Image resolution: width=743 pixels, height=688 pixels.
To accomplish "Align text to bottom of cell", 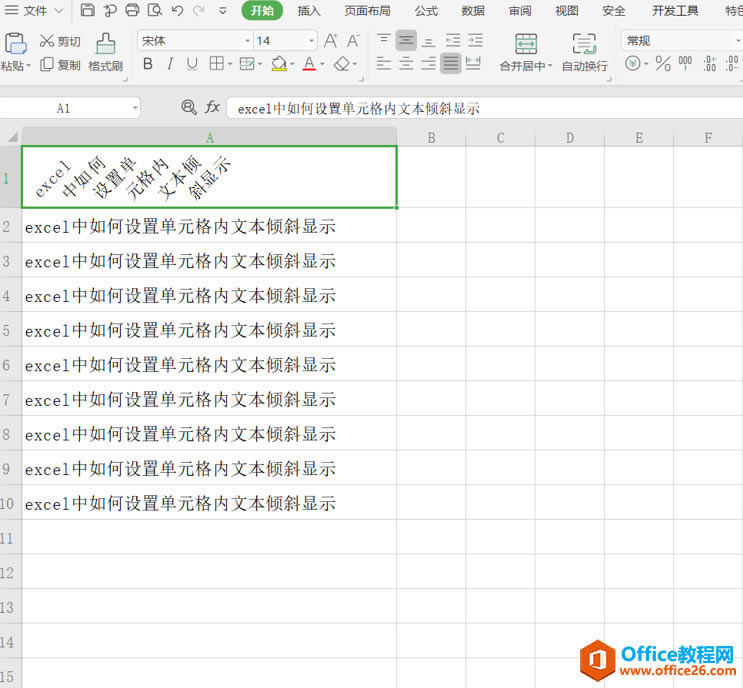I will click(x=428, y=42).
